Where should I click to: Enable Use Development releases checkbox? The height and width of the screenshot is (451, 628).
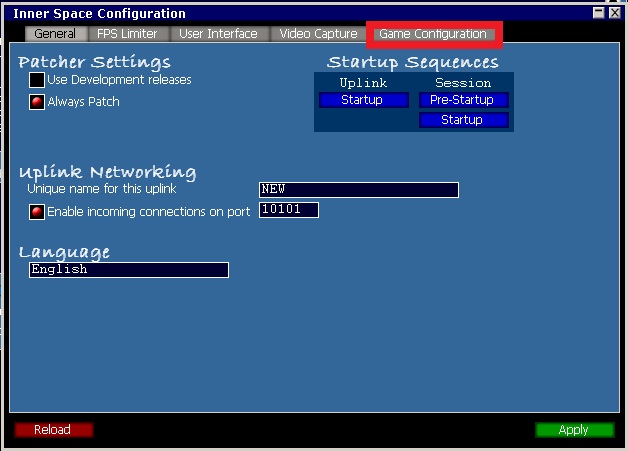coord(36,80)
